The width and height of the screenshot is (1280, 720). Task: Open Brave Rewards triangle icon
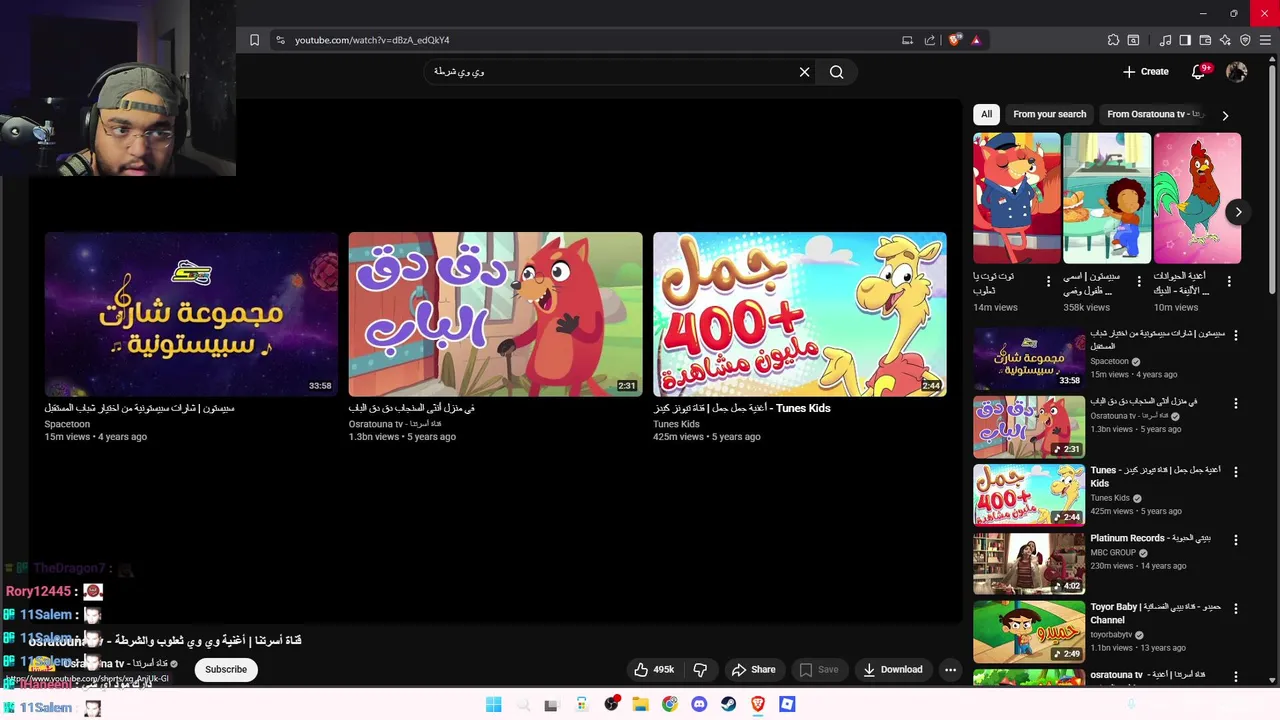[x=976, y=40]
